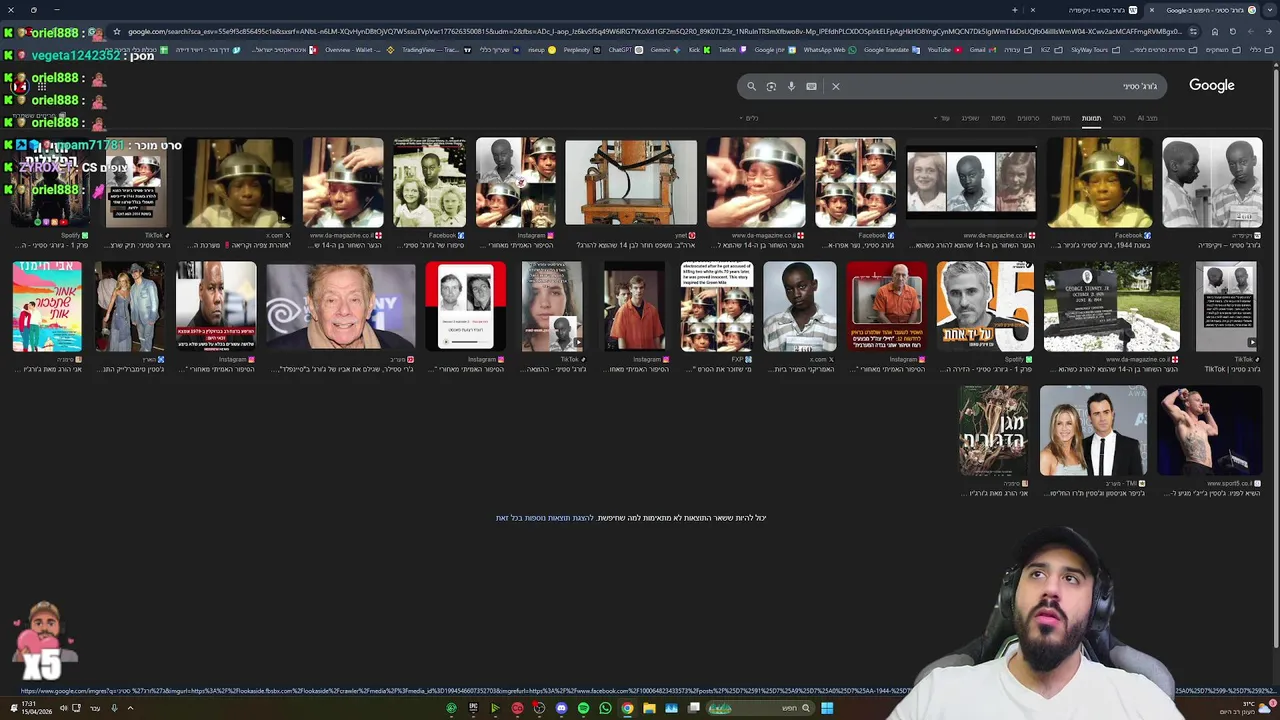Click the Windows taskbar search box
Screen dimensions: 1280x720
(759, 708)
